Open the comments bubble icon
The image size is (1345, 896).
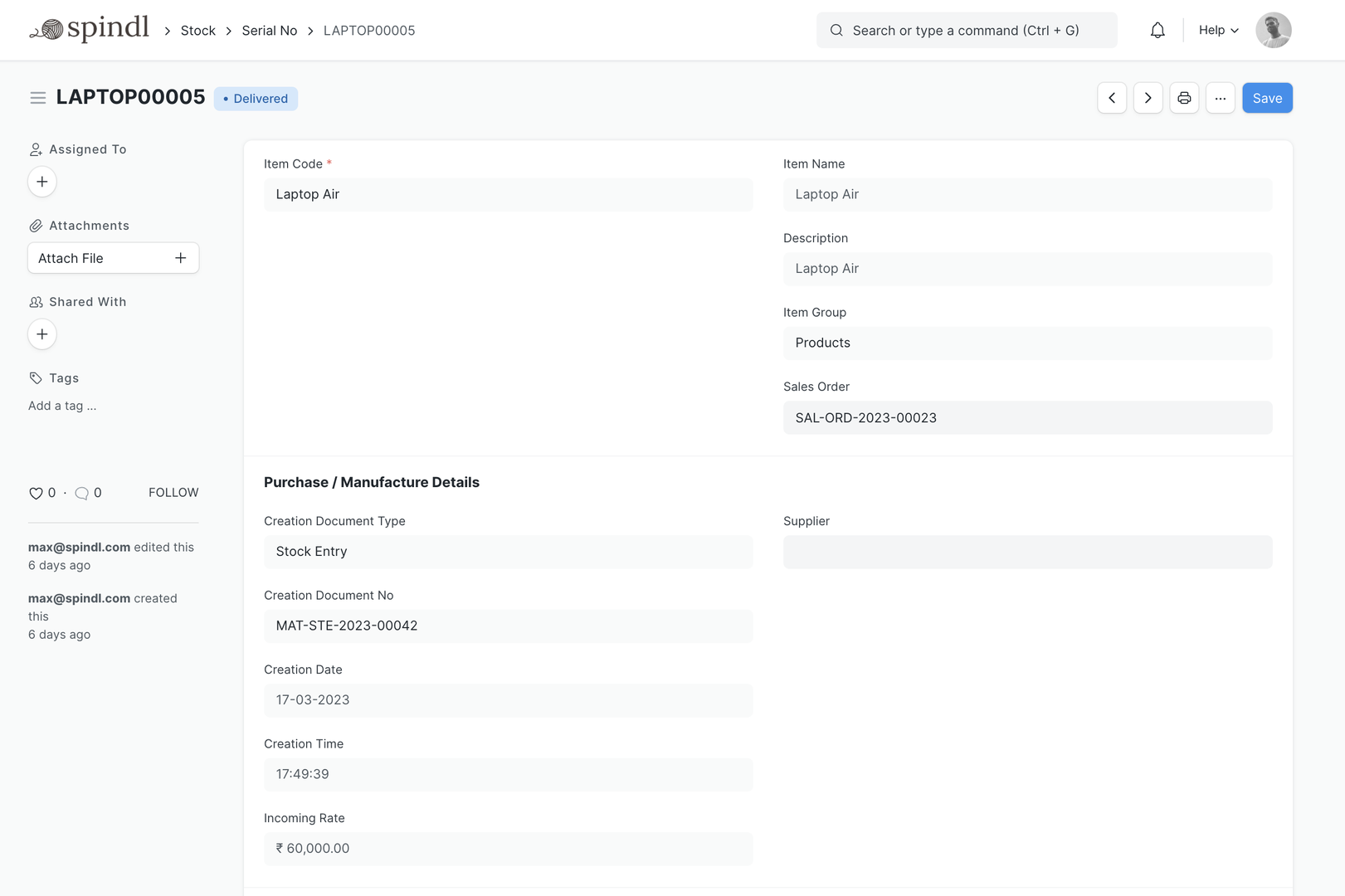pos(81,493)
